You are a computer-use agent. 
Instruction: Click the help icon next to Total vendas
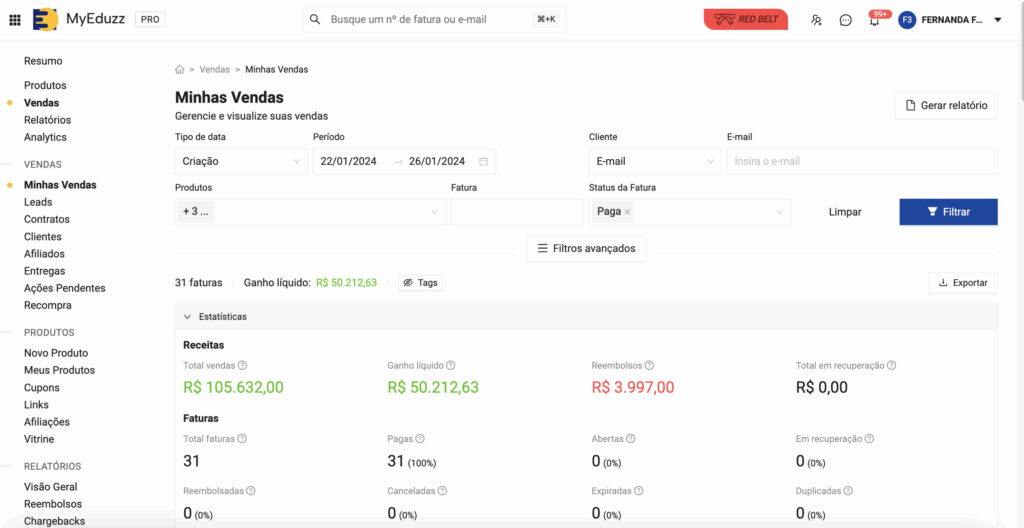point(242,365)
